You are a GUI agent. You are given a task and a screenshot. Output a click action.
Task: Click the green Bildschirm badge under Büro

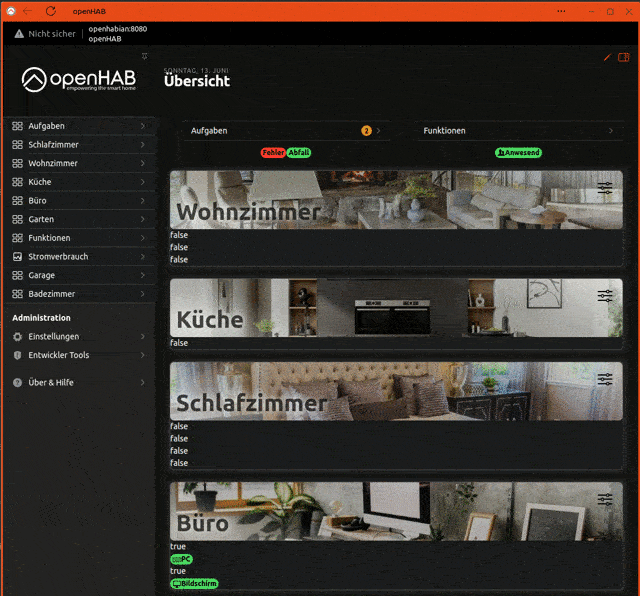(x=194, y=583)
